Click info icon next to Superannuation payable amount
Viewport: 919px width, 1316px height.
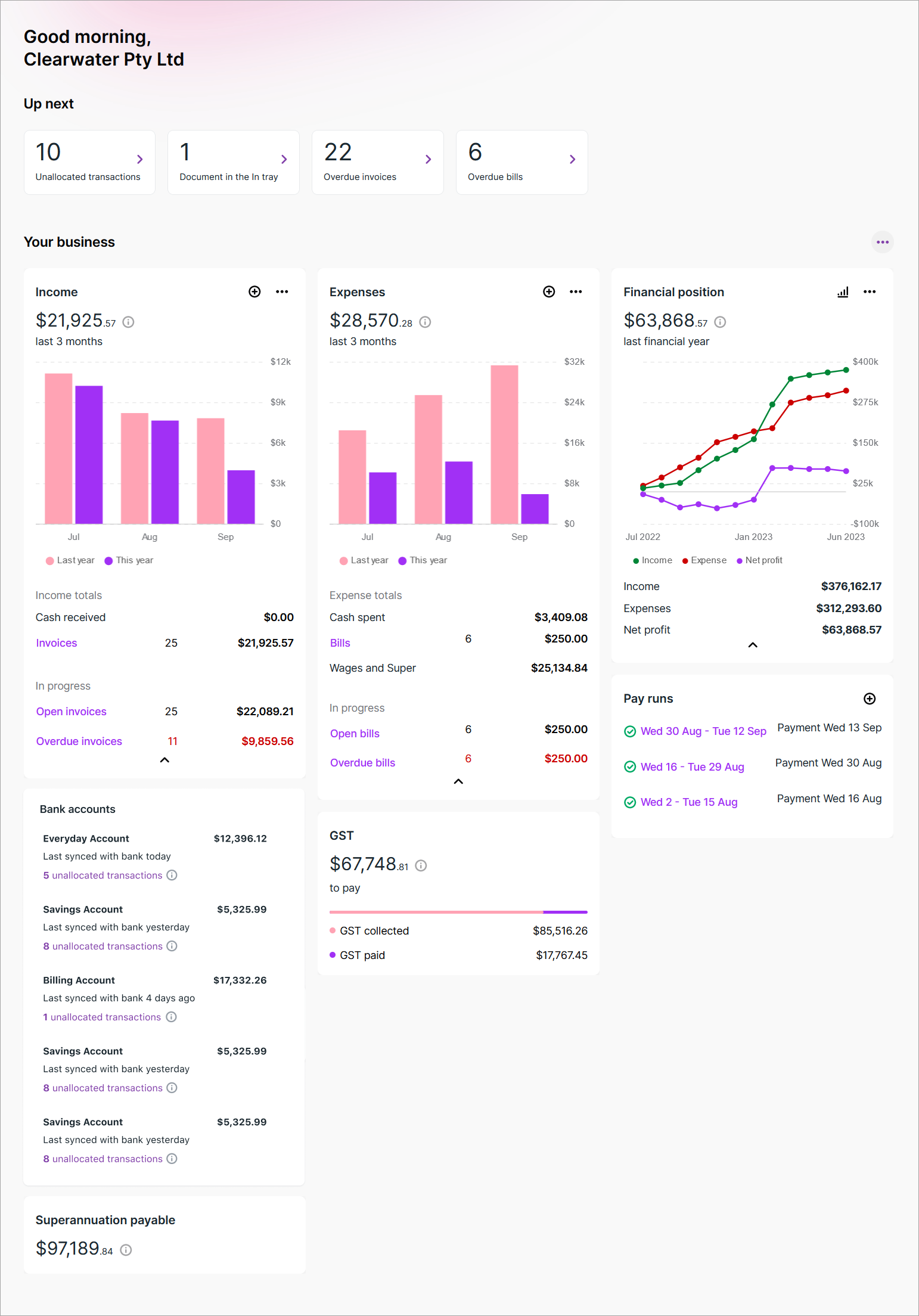tap(126, 1250)
